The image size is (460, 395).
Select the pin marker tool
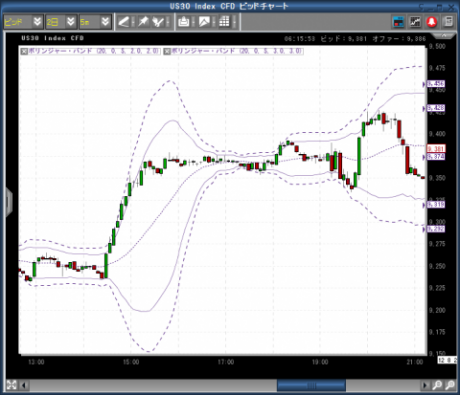(x=143, y=22)
